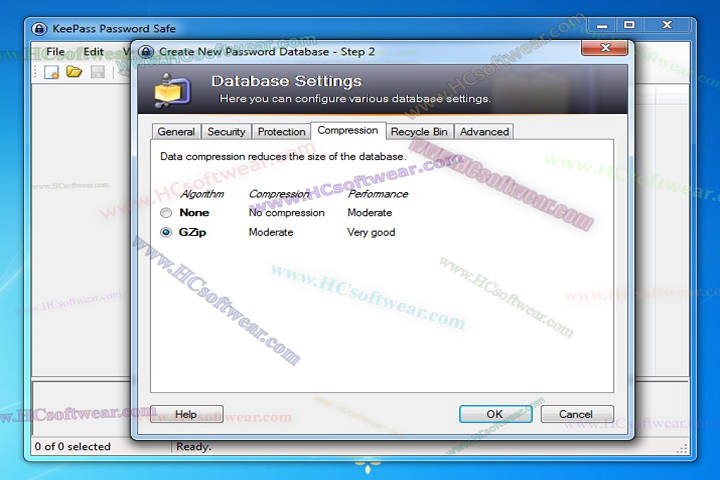Click the 'Moderate' text in the None row
720x480 pixels.
(370, 213)
